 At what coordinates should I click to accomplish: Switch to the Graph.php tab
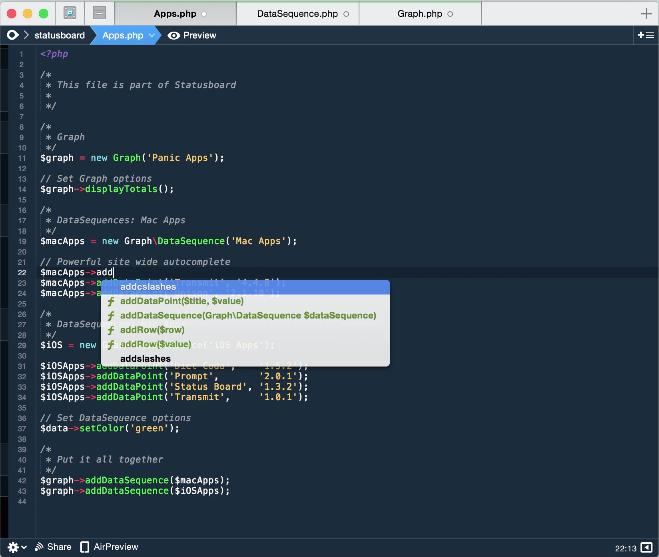419,14
